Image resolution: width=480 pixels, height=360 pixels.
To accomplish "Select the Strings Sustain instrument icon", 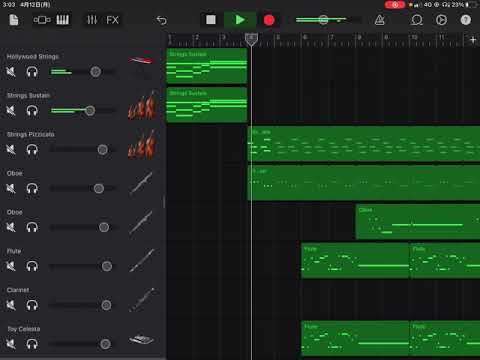I will click(x=142, y=106).
